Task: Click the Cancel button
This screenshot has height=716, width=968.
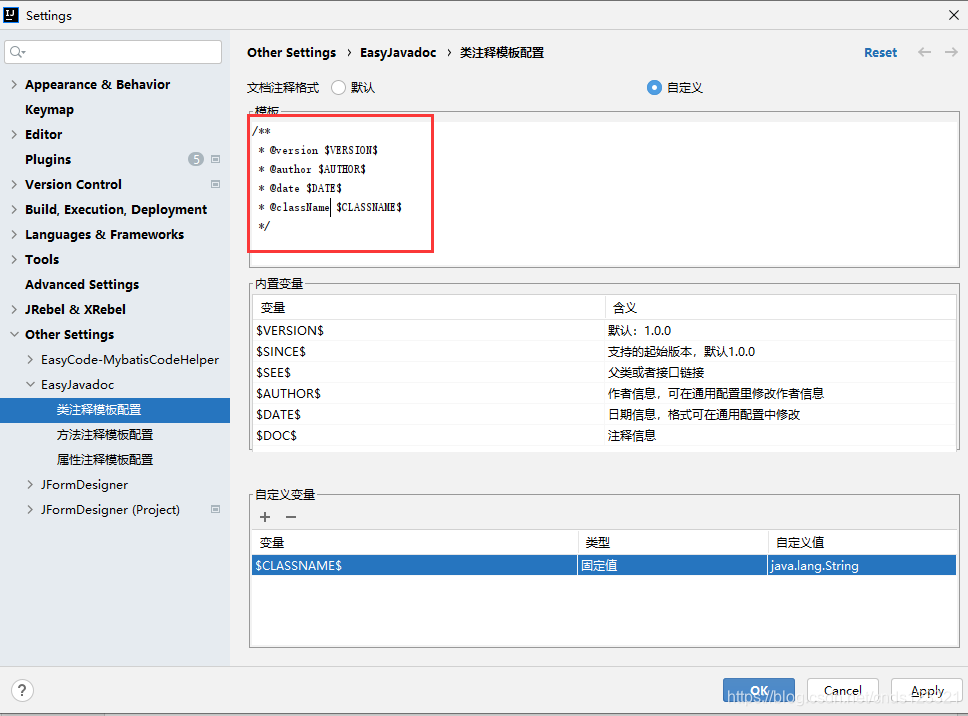Action: 843,690
